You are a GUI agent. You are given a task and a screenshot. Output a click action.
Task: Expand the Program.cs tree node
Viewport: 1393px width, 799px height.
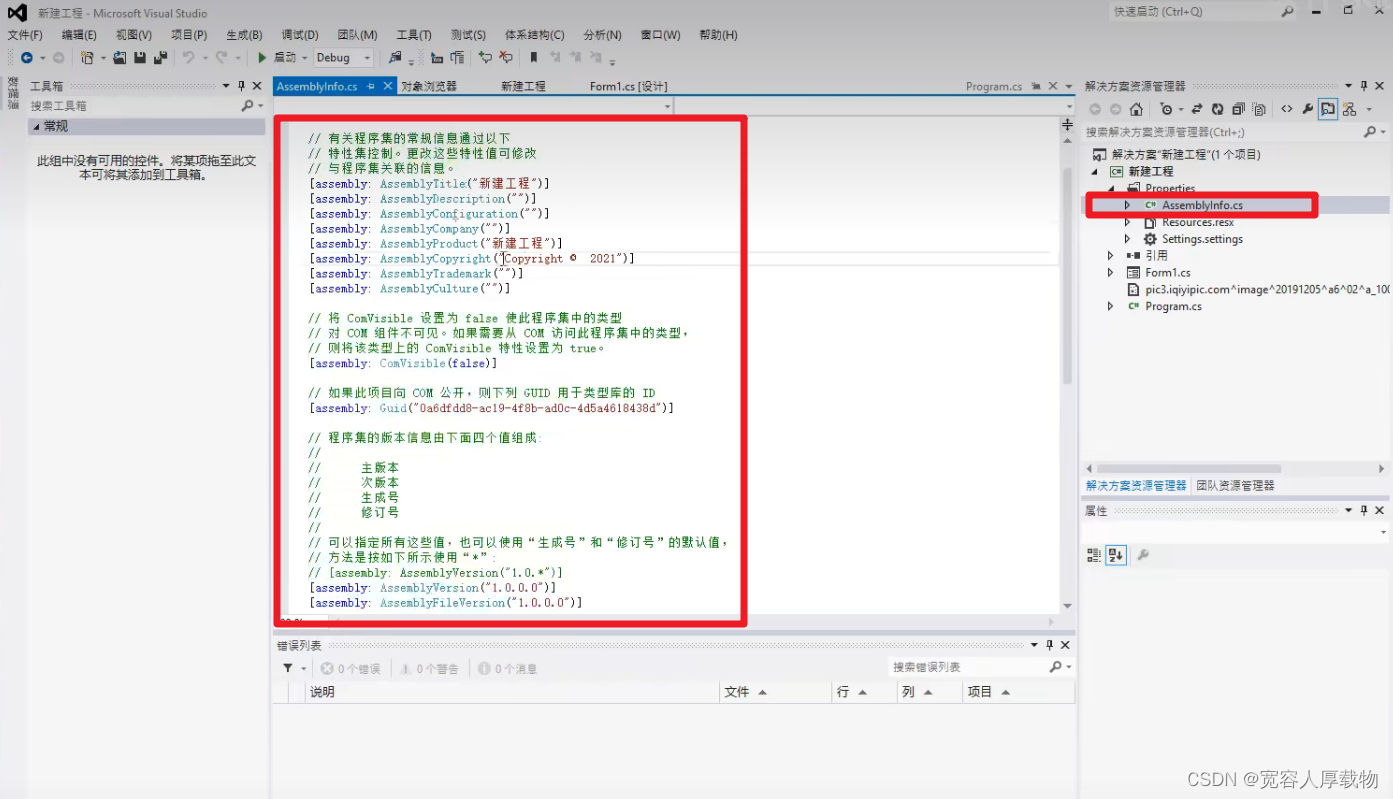(x=1110, y=306)
